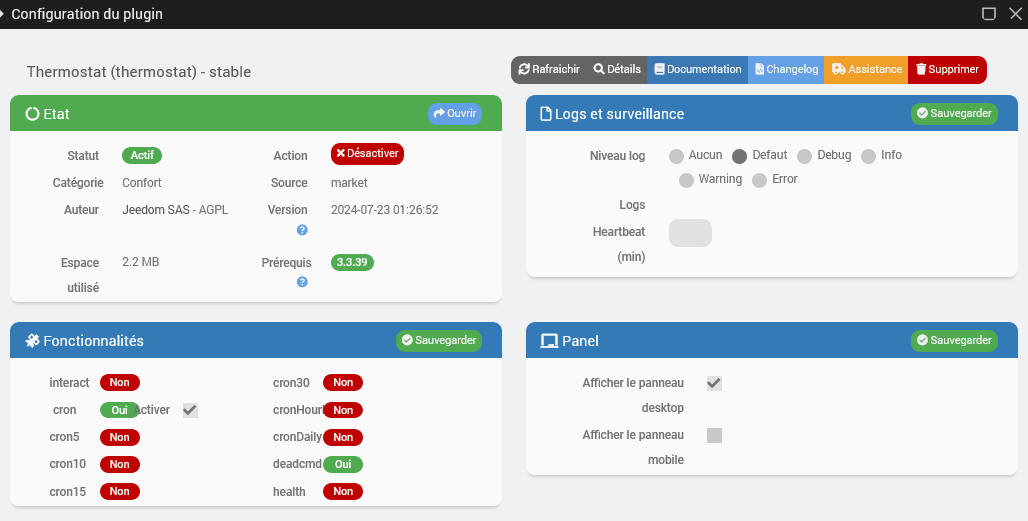
Task: Click the Prérequis help question-mark icon
Action: [302, 282]
